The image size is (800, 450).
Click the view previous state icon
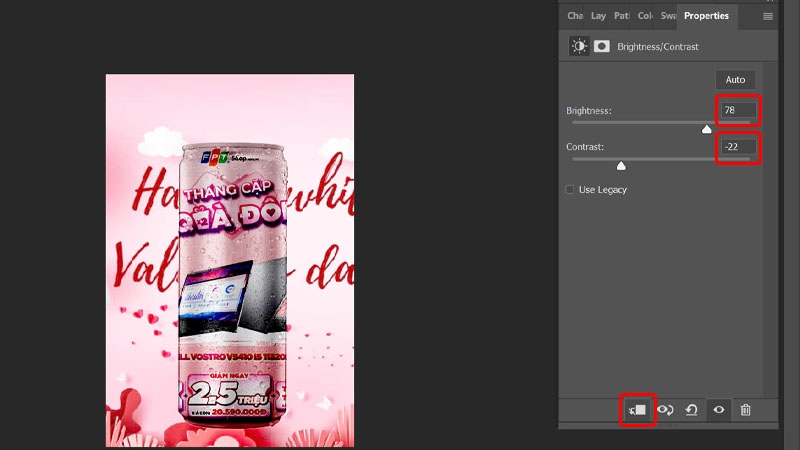click(665, 410)
